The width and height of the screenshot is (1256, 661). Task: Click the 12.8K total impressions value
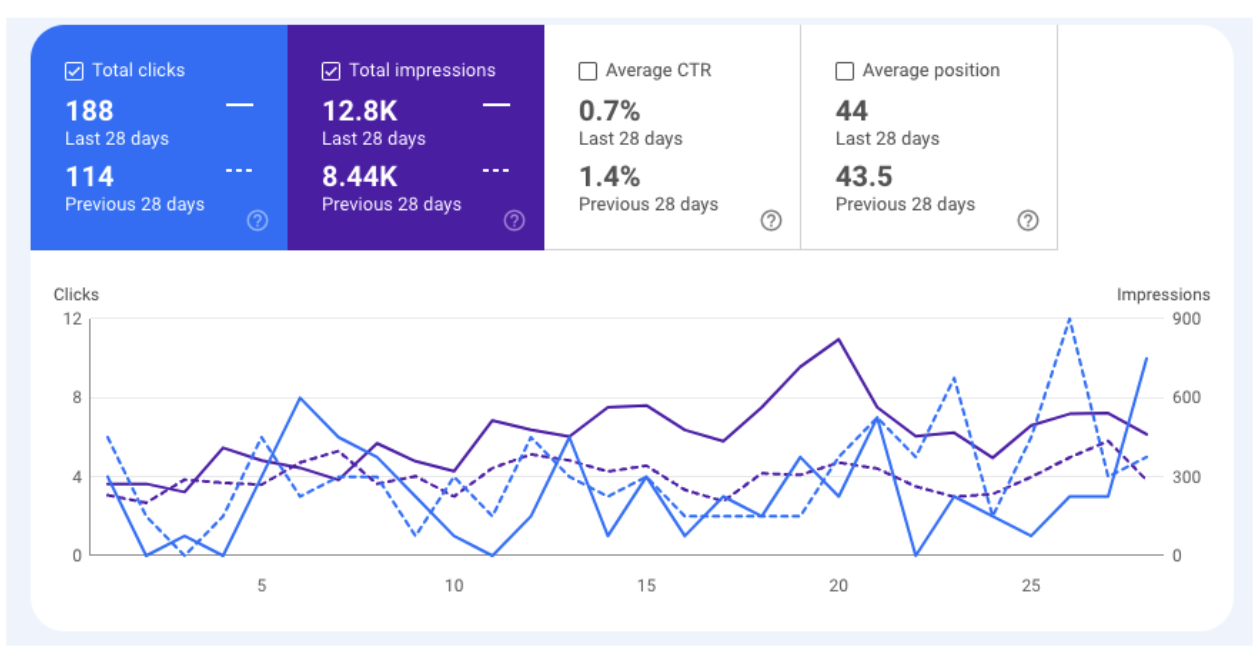coord(359,111)
